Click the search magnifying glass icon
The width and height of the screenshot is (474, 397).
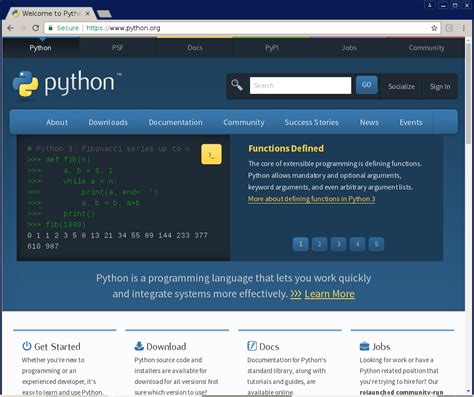(237, 85)
